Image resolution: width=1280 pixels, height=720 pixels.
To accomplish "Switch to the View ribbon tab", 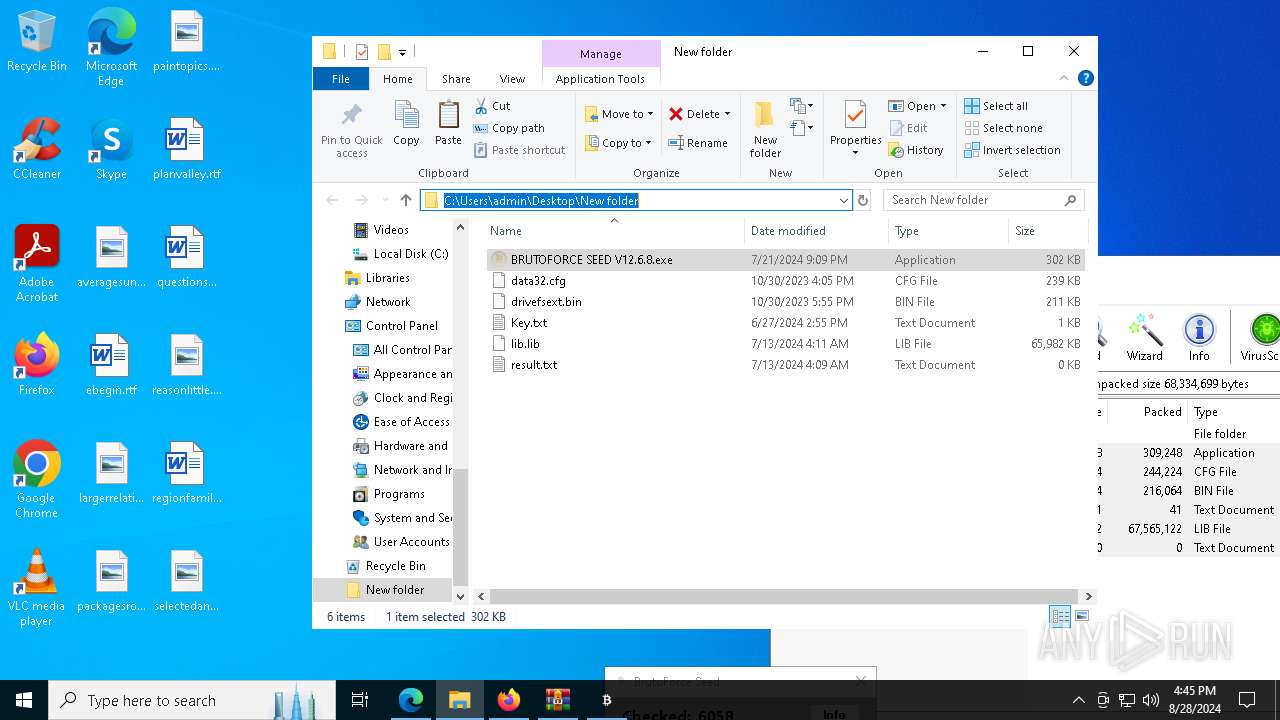I will (512, 79).
